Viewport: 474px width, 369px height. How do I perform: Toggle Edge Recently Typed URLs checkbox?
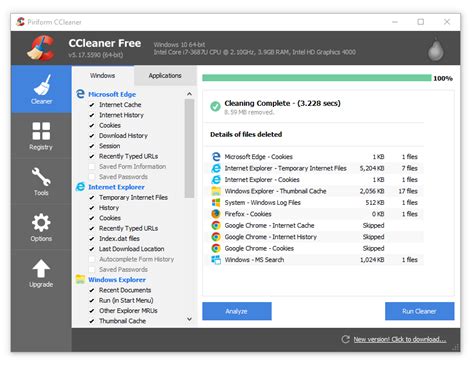(92, 156)
